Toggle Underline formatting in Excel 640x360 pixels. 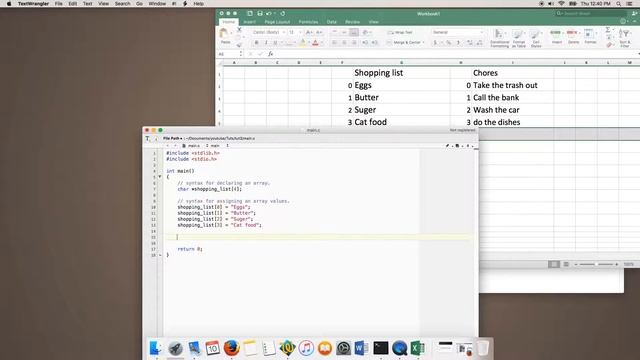coord(276,42)
